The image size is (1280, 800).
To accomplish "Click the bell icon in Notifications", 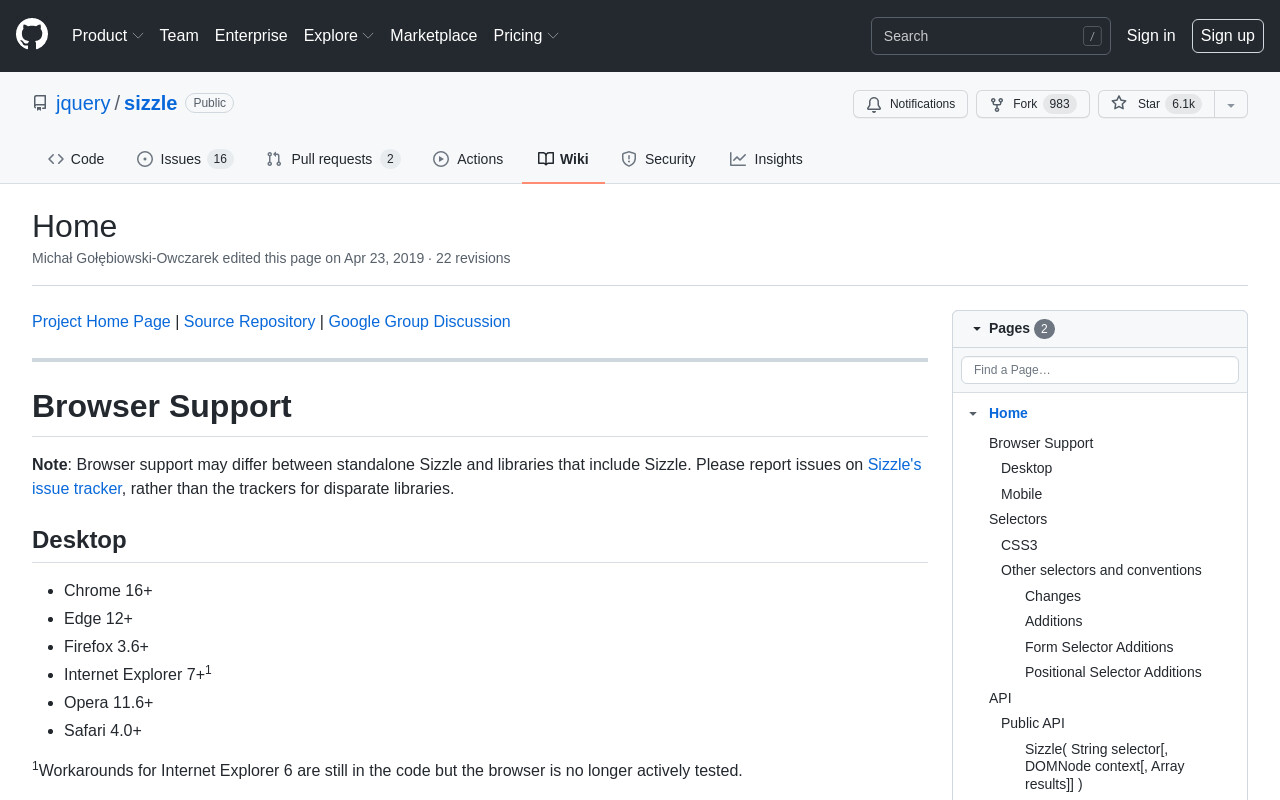I will click(874, 104).
